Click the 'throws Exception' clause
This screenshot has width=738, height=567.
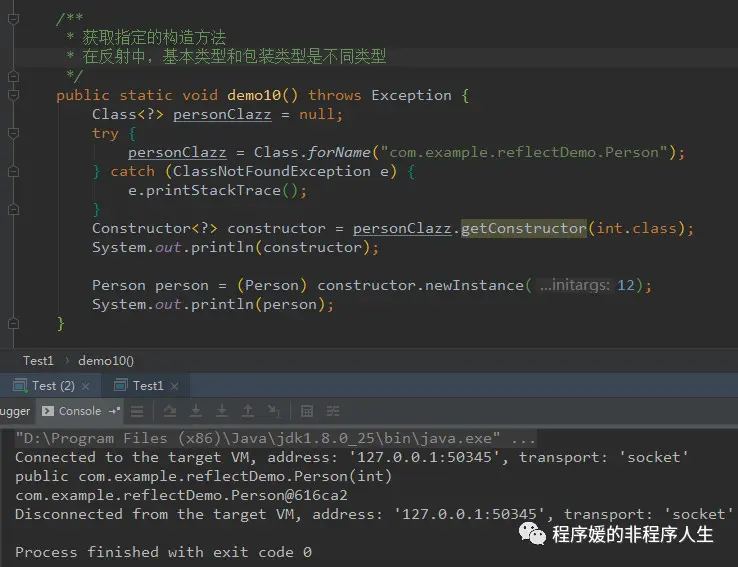(x=380, y=95)
